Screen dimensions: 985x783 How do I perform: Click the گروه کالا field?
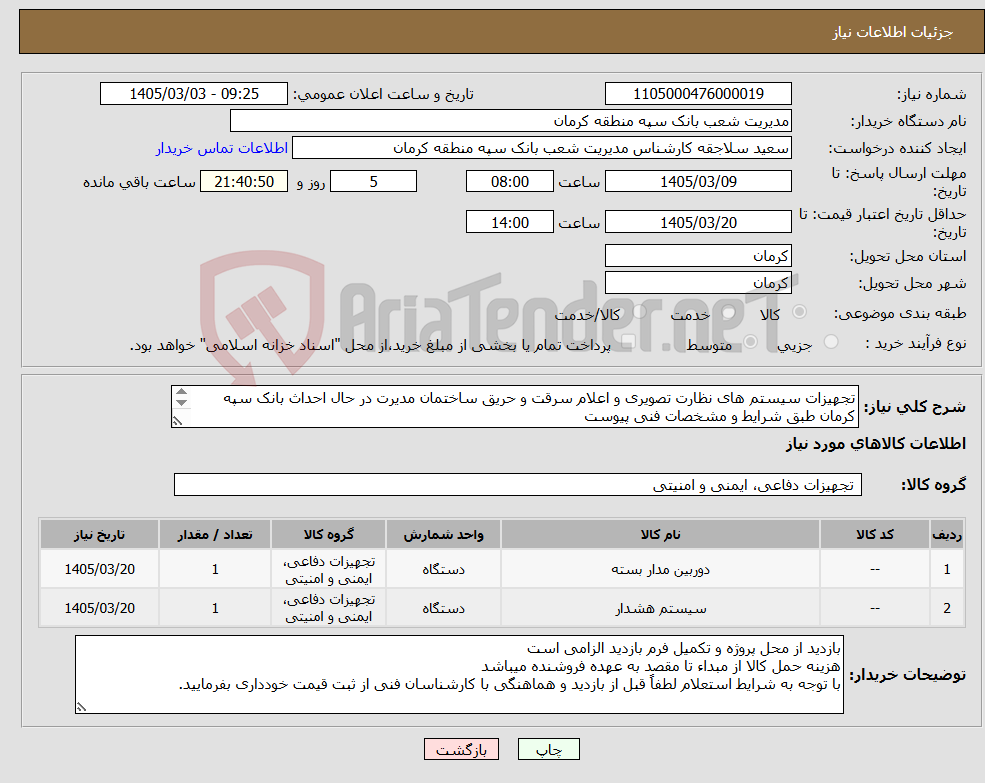point(518,485)
